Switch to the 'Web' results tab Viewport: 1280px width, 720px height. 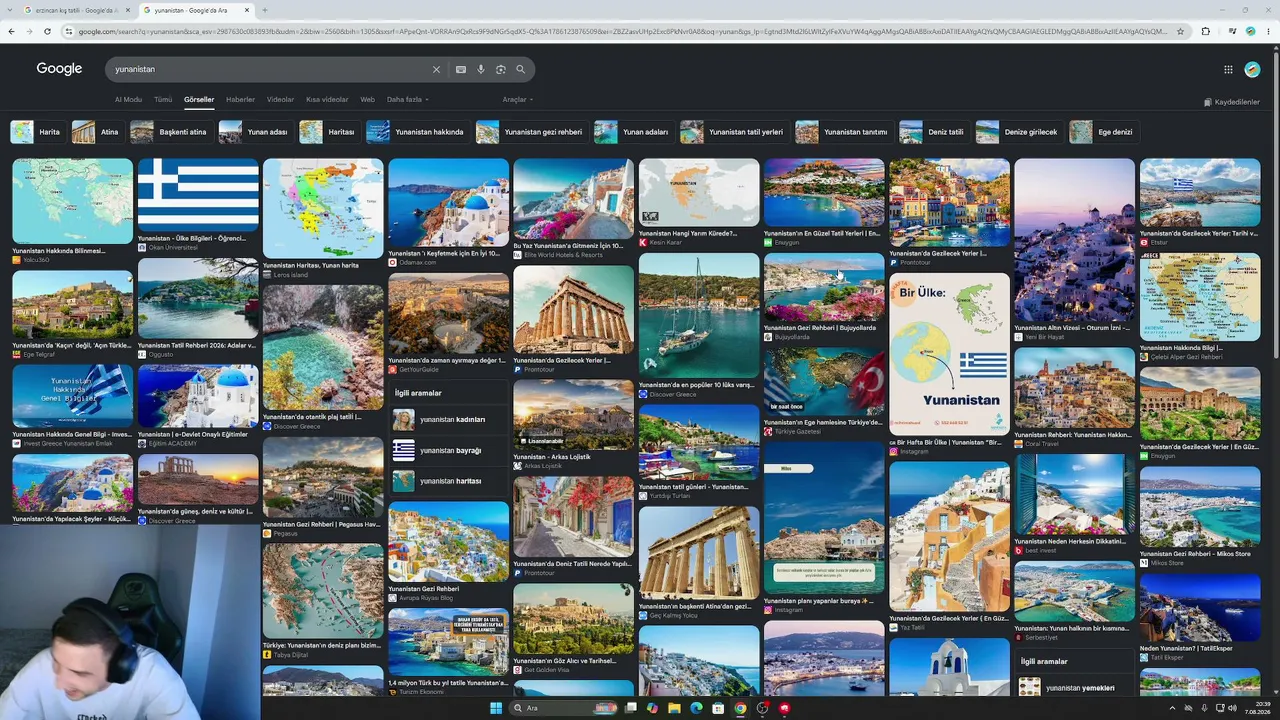pos(367,100)
